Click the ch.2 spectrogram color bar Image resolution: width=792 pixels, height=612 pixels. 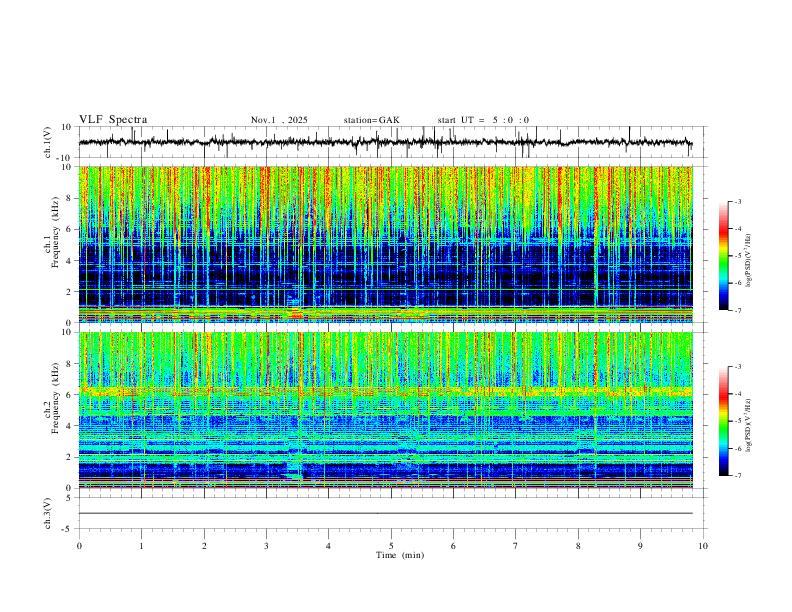tap(724, 421)
